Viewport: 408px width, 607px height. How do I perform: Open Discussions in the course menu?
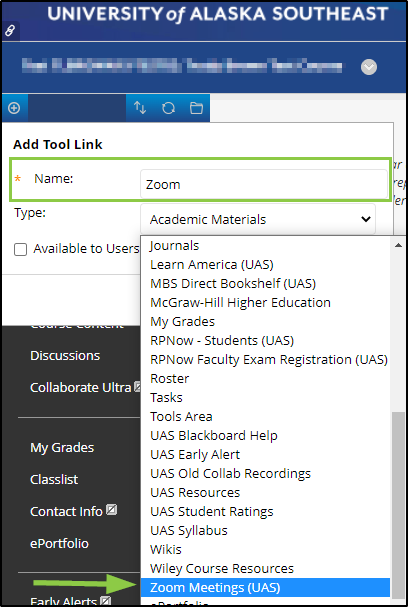tap(65, 355)
